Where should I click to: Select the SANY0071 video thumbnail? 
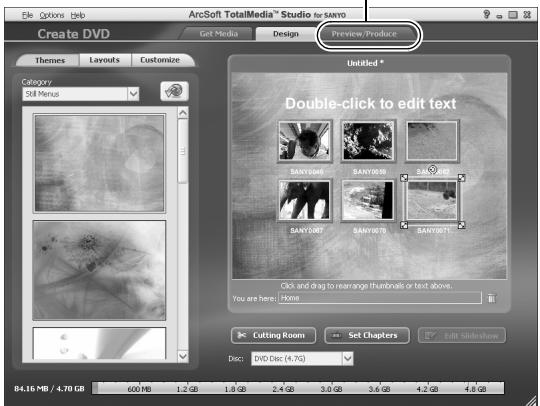pyautogui.click(x=433, y=201)
